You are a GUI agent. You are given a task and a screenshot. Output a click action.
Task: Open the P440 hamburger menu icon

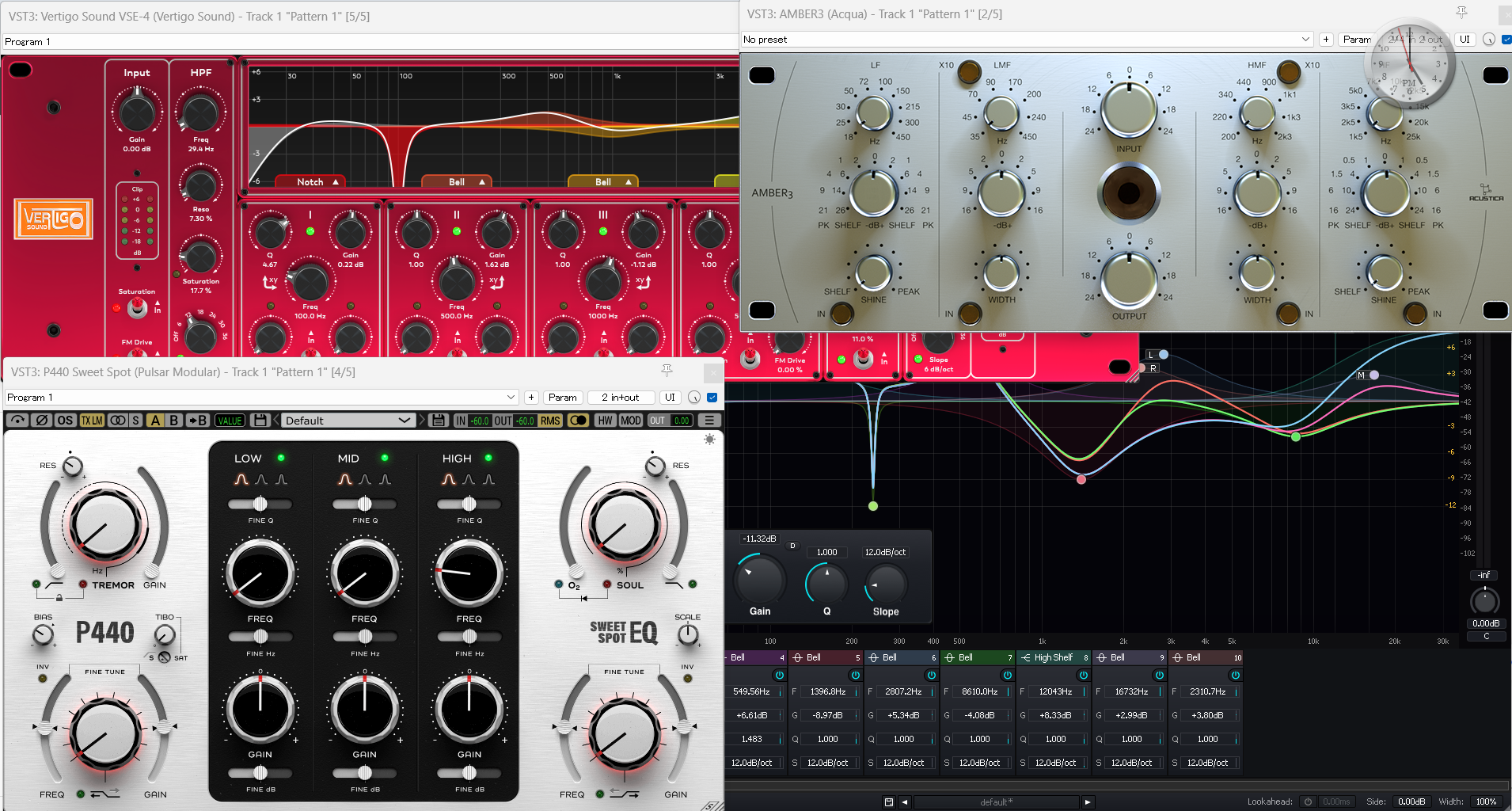tap(709, 421)
